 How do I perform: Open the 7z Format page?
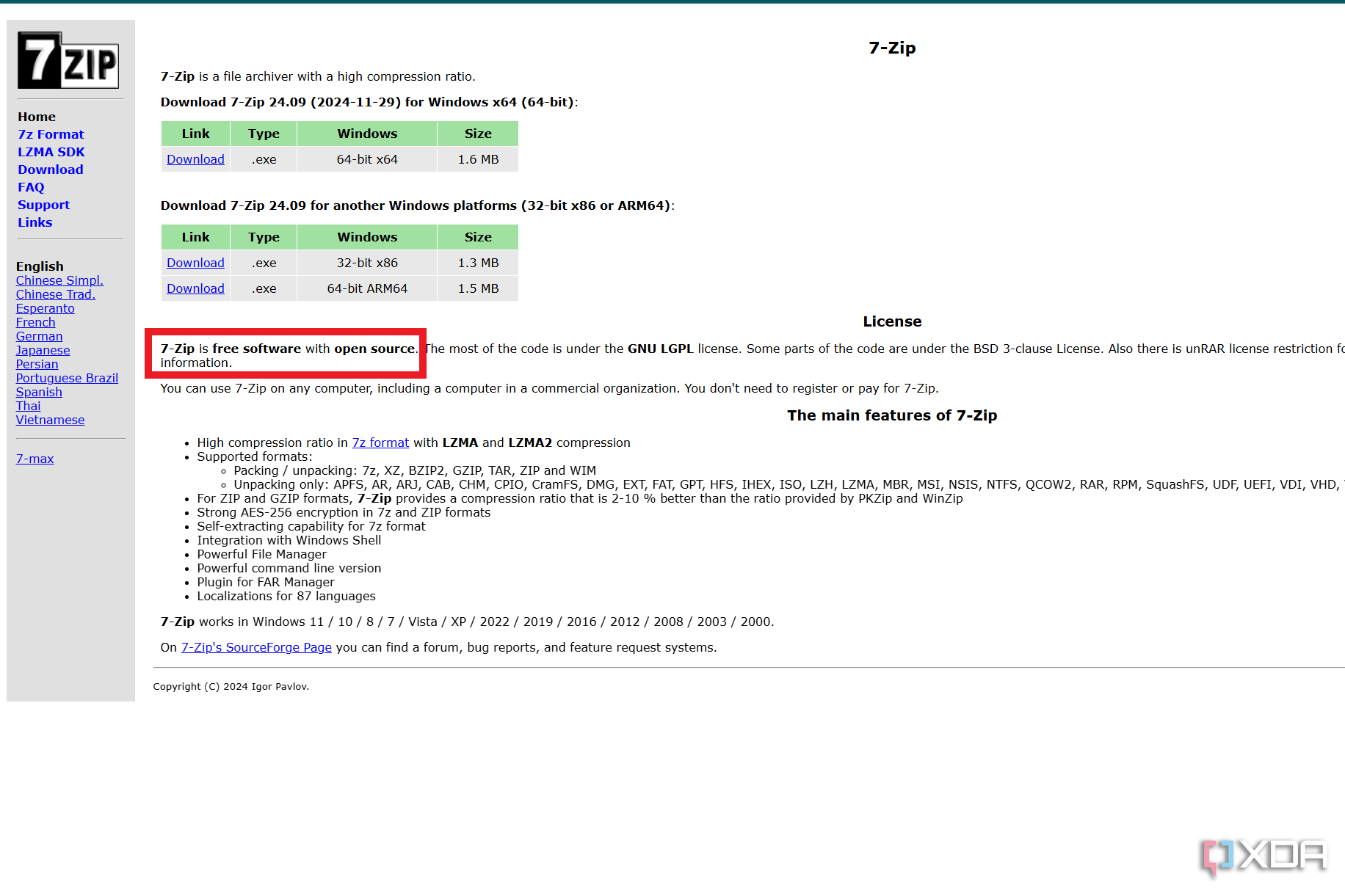pyautogui.click(x=51, y=134)
